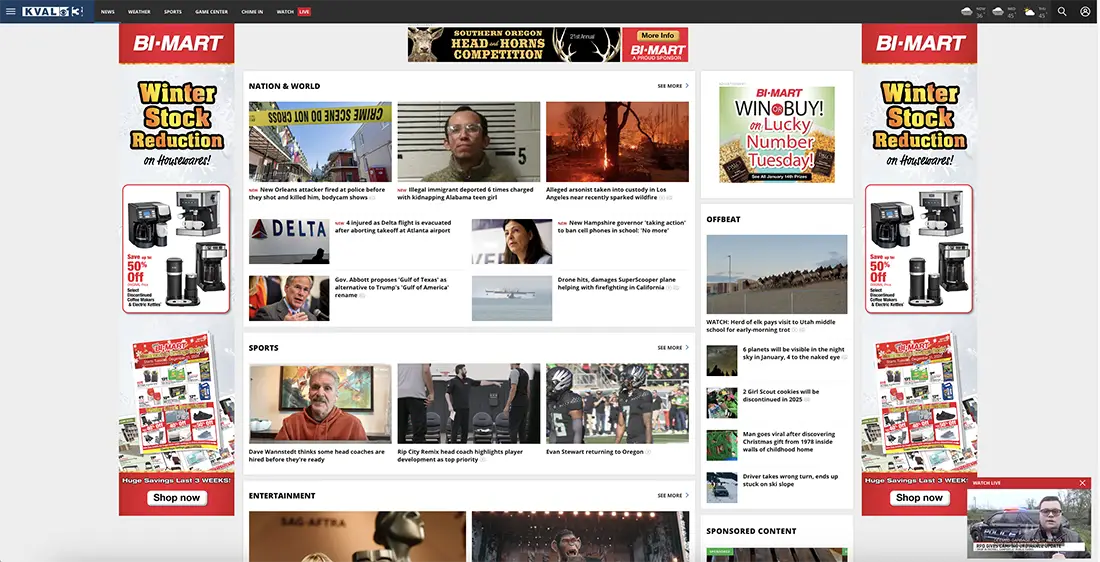Click the Sports section heading
Viewport: 1100px width, 562px height.
click(264, 347)
